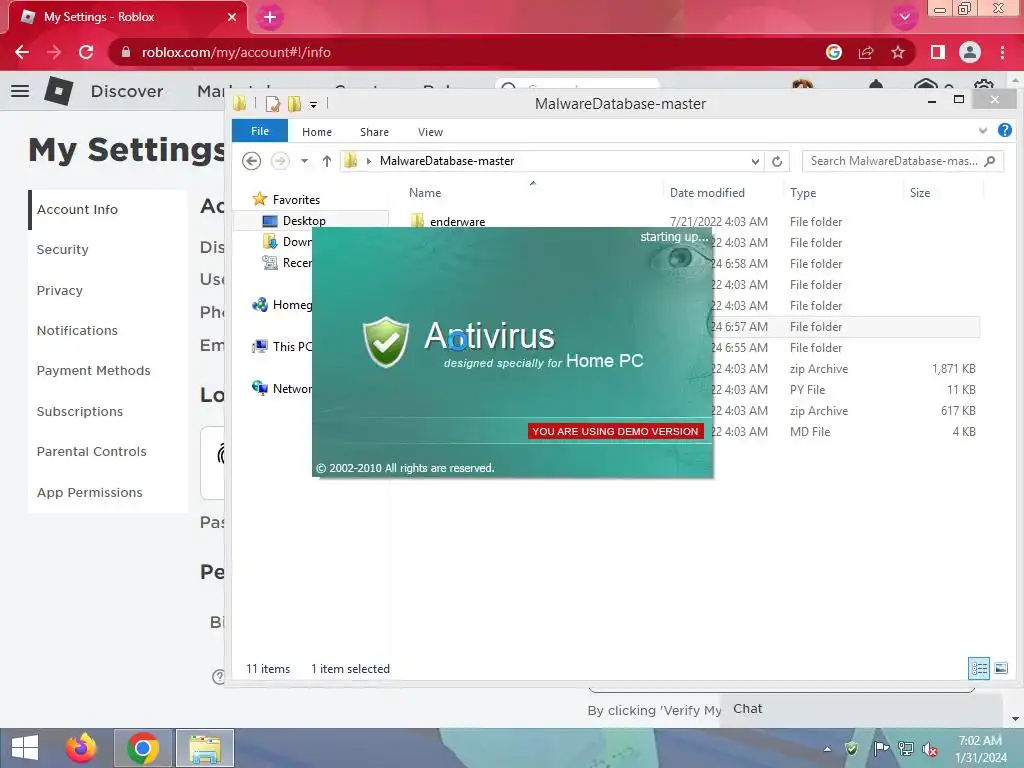Refresh the MalwareDatabase-master folder

coord(777,161)
